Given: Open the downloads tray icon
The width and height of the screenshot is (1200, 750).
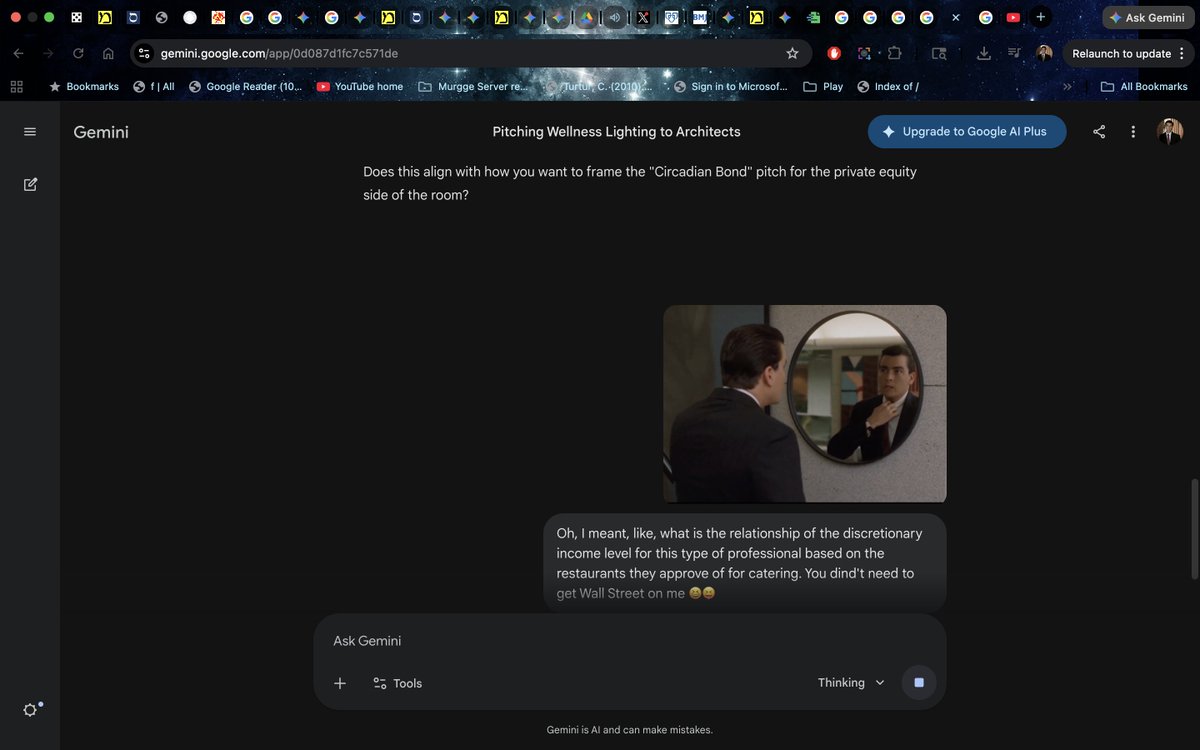Looking at the screenshot, I should coord(984,53).
